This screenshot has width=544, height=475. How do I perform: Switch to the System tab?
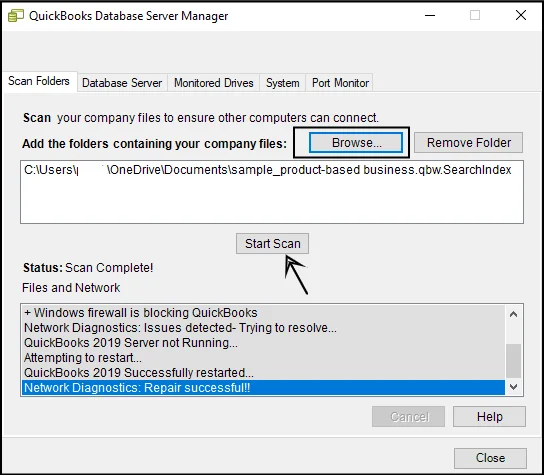point(282,83)
